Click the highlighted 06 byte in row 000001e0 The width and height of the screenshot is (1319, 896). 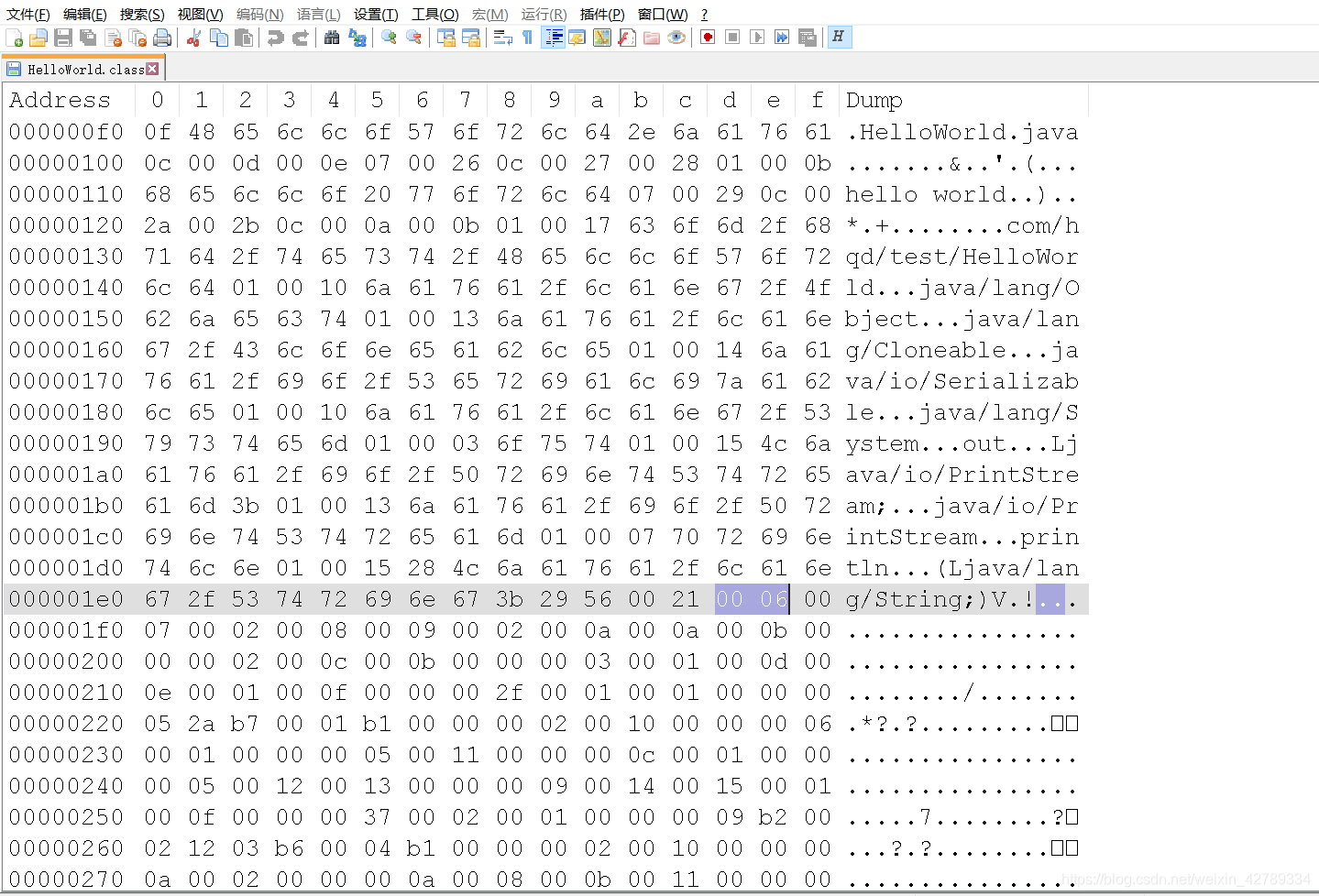774,599
